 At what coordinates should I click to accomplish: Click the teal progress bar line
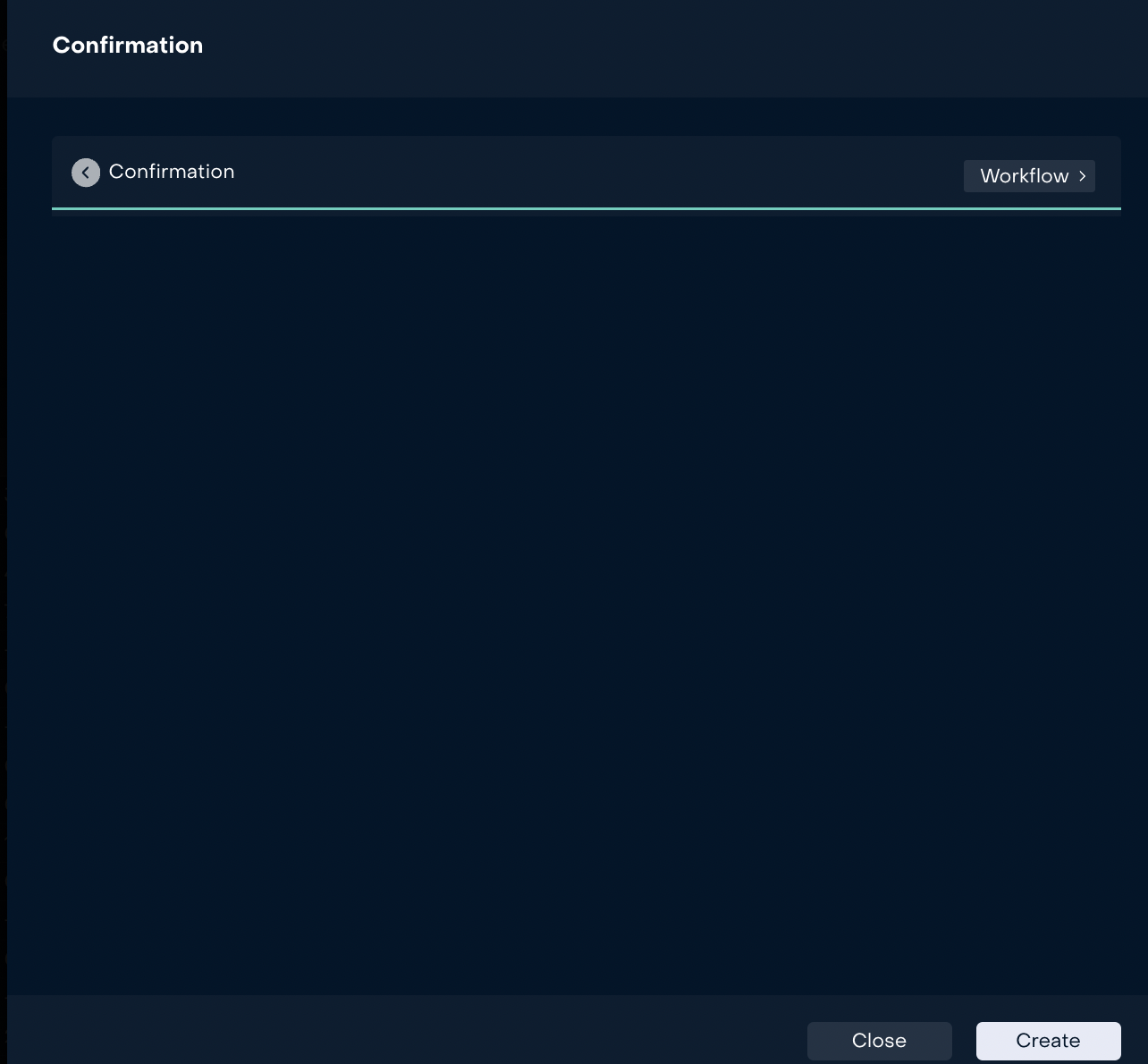tap(586, 208)
